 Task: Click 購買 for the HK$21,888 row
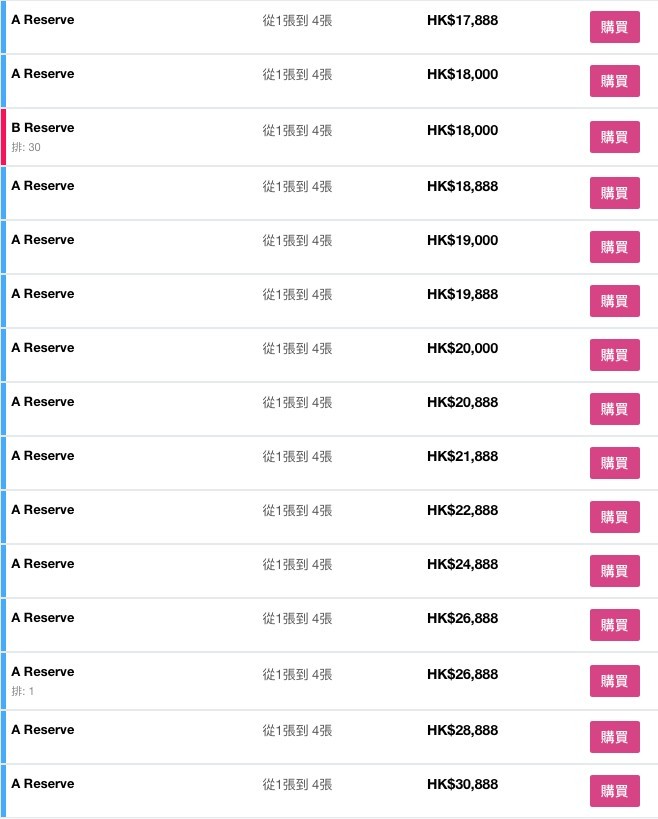point(614,463)
